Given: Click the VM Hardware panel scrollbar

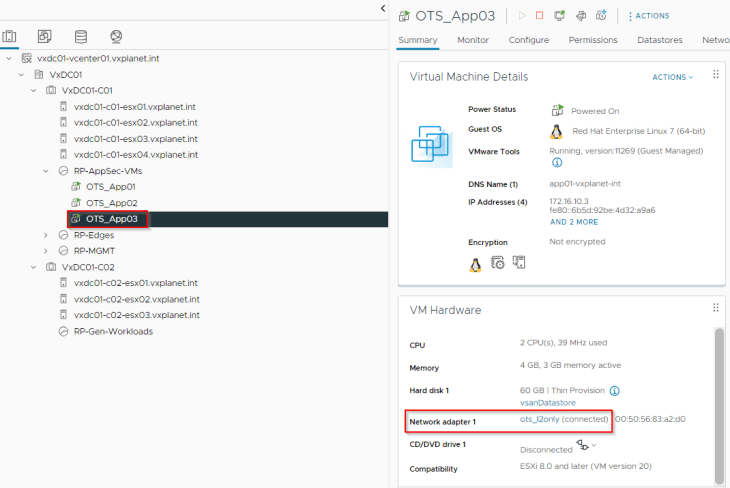Looking at the screenshot, I should (x=719, y=406).
